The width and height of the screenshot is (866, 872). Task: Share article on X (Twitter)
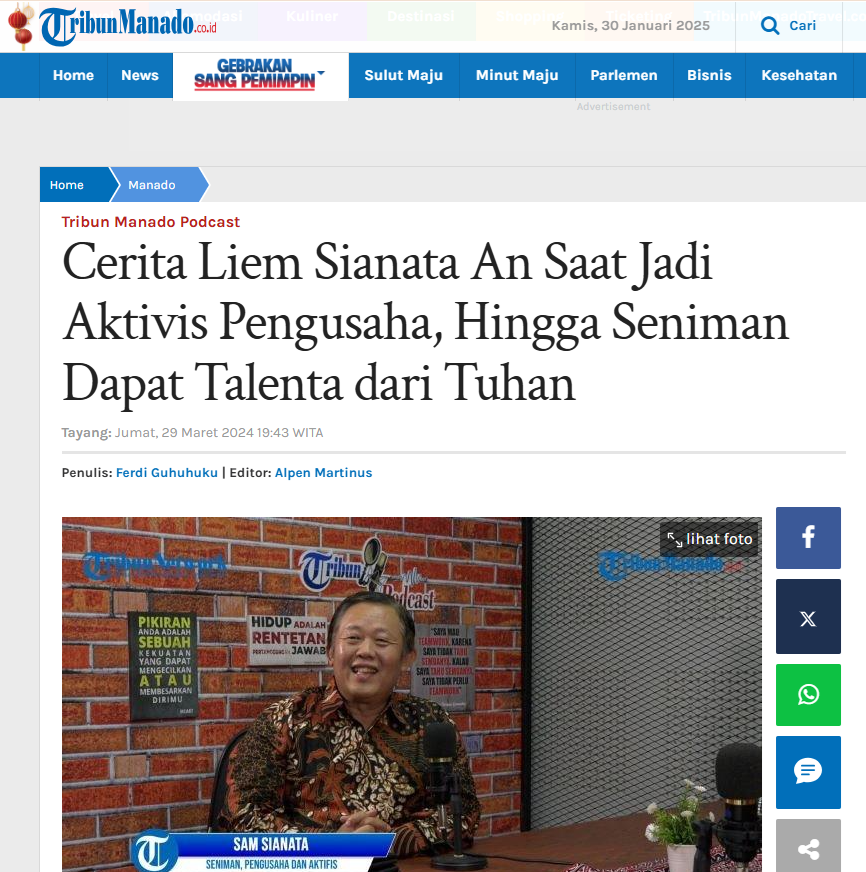click(808, 616)
